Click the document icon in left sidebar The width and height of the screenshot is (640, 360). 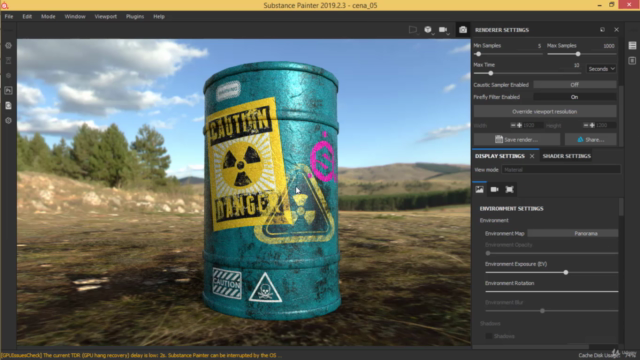click(x=9, y=106)
